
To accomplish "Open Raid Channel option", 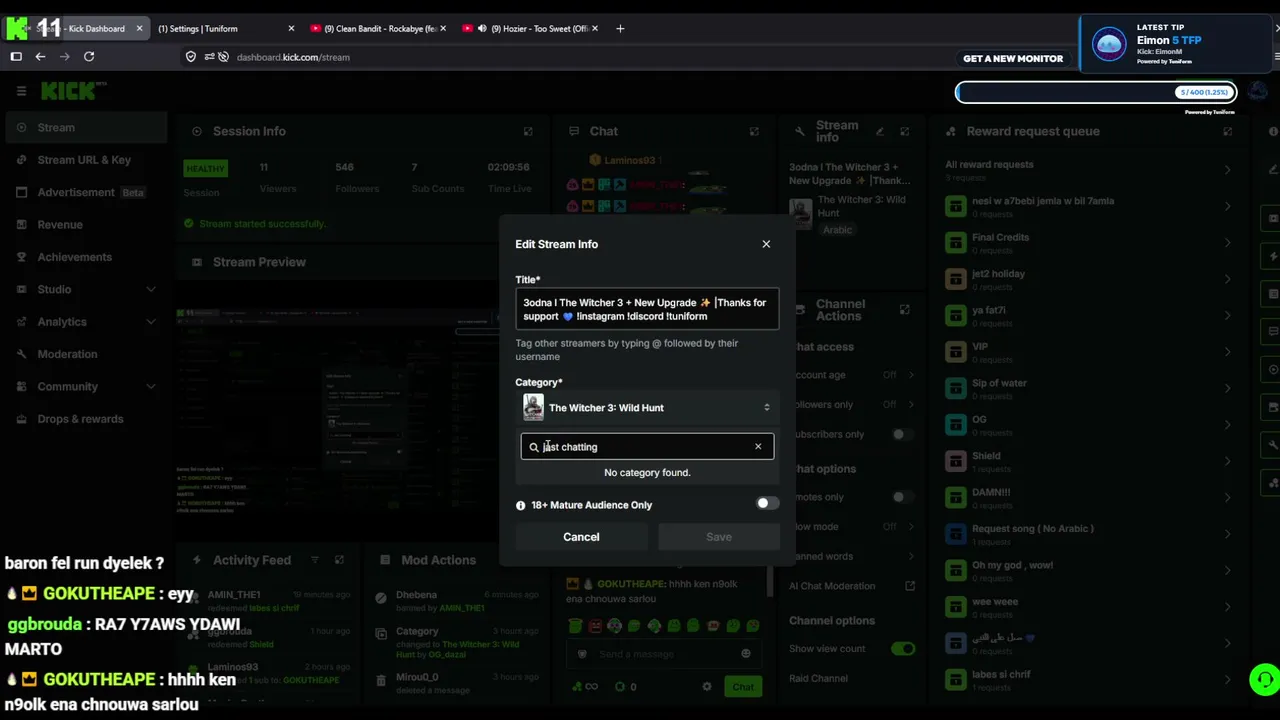I will click(x=851, y=678).
